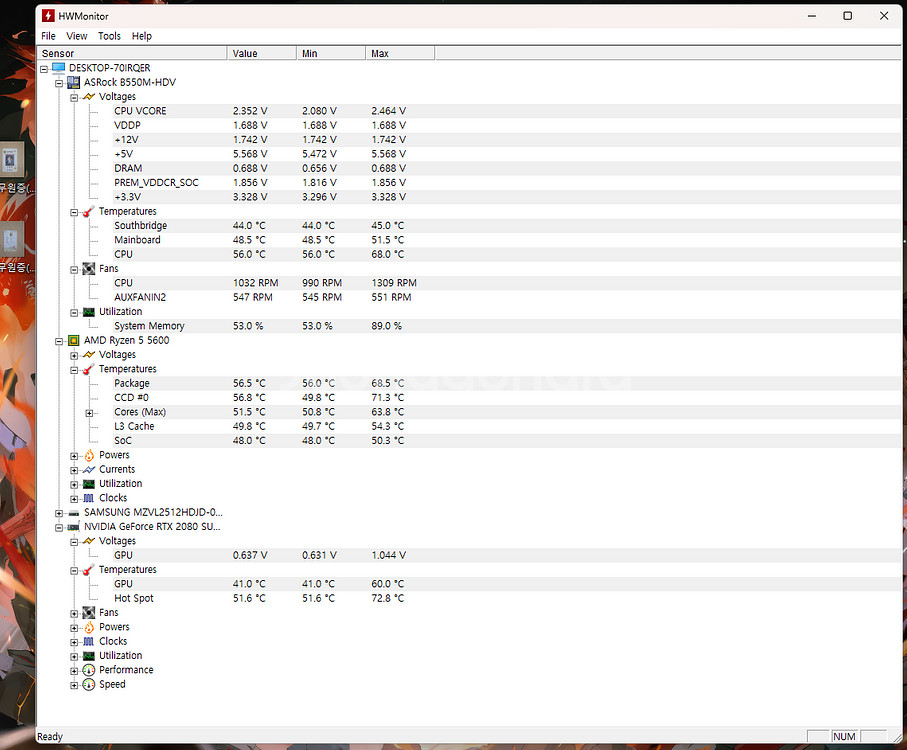Viewport: 907px width, 750px height.
Task: Expand the Ryzen Powers section
Action: [x=74, y=456]
